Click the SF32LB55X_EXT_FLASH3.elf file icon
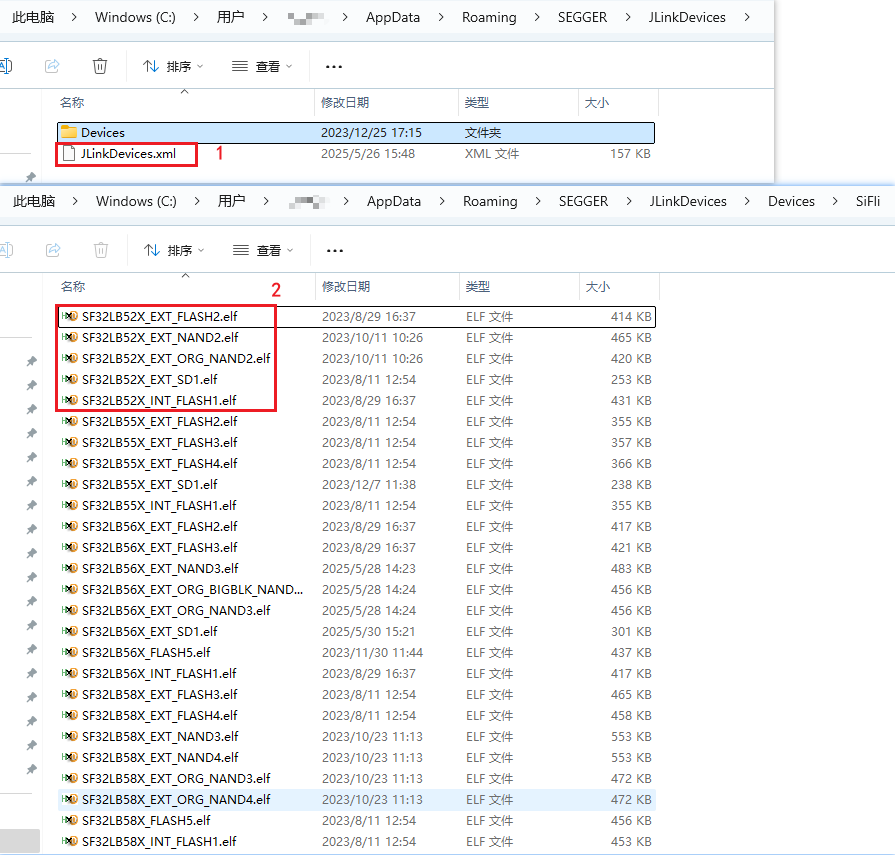This screenshot has height=855, width=895. [x=70, y=442]
